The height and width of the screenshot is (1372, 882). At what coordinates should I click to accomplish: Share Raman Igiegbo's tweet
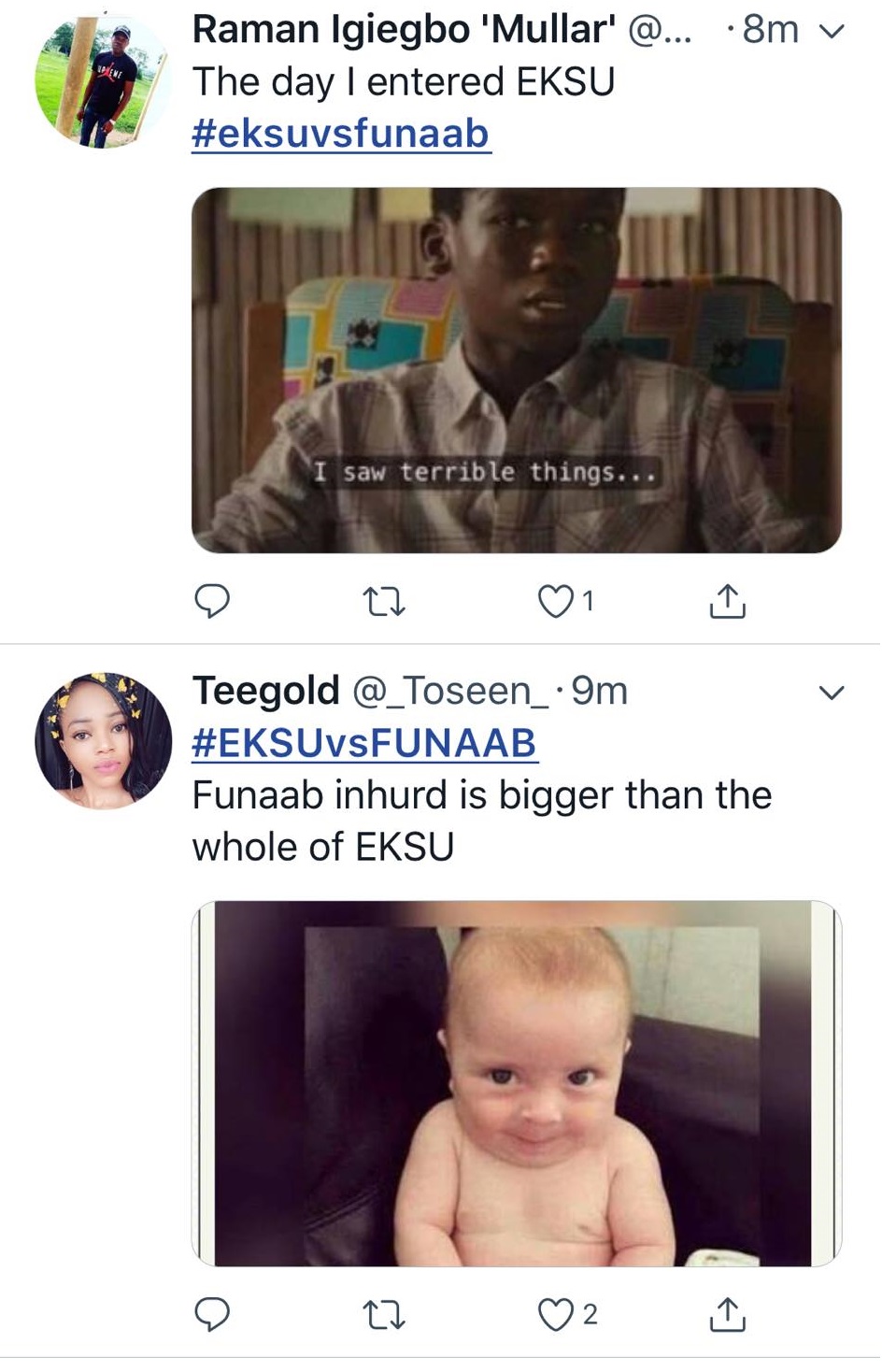727,601
